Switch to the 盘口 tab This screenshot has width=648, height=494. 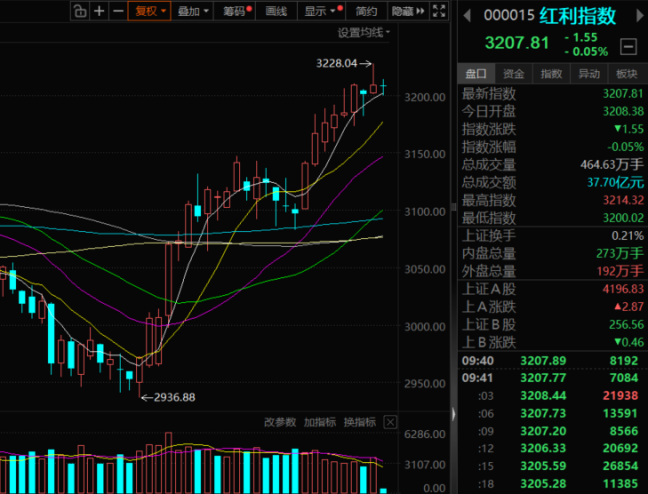[x=476, y=74]
